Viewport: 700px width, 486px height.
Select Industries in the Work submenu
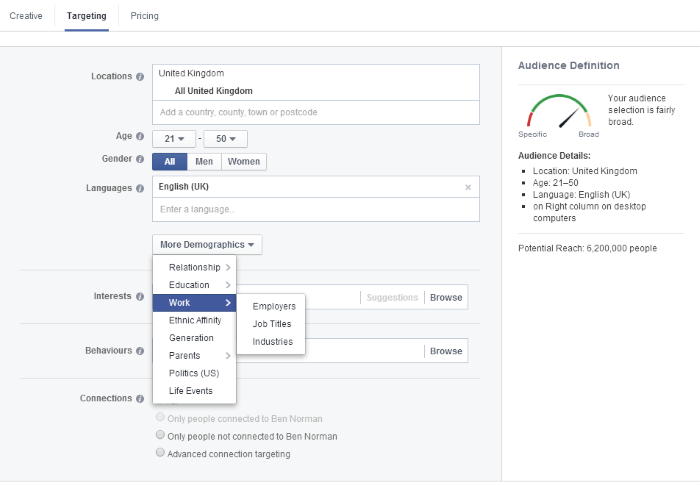coord(271,342)
